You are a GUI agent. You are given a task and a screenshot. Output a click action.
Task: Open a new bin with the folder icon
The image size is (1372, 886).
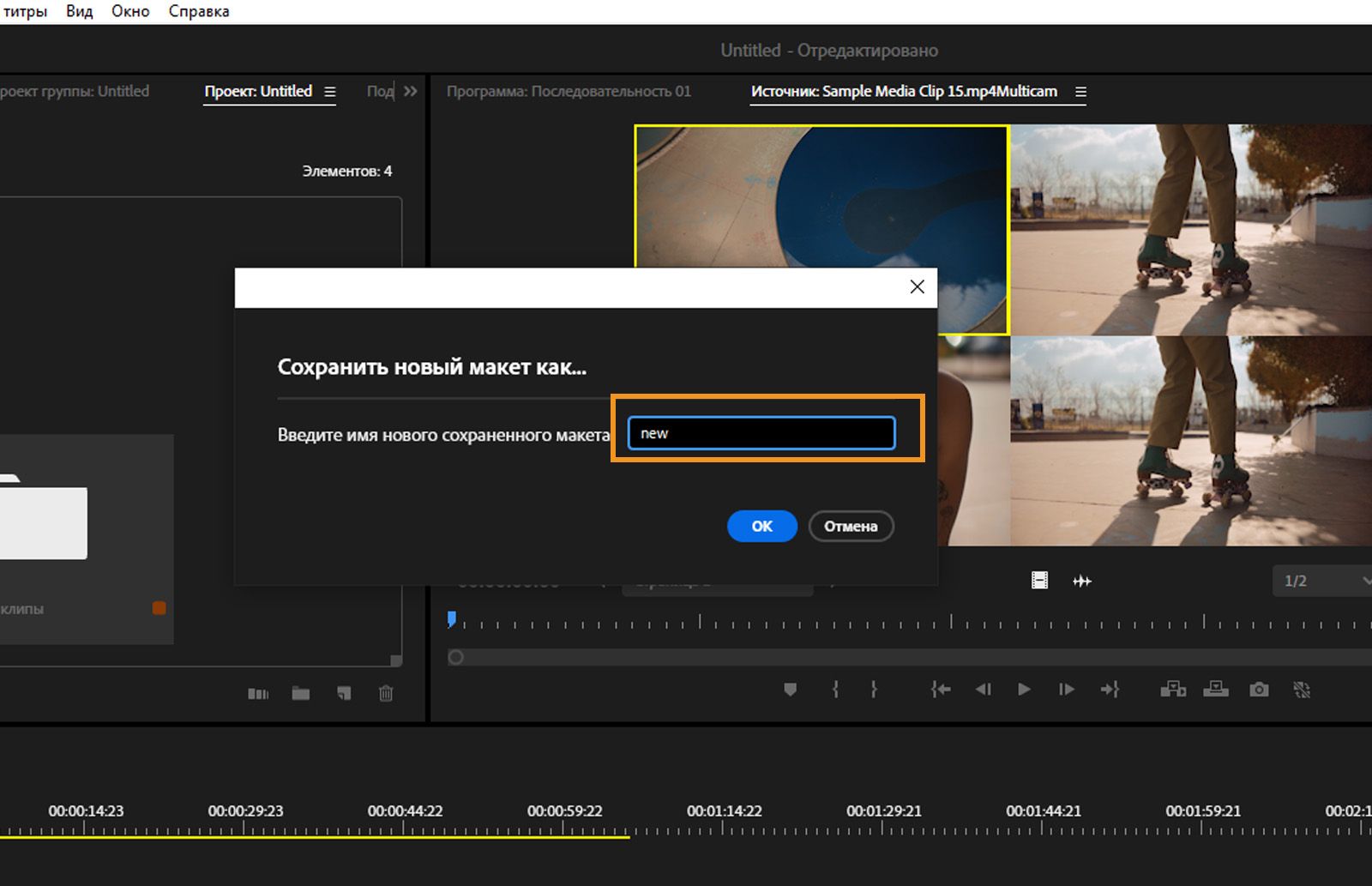[299, 693]
